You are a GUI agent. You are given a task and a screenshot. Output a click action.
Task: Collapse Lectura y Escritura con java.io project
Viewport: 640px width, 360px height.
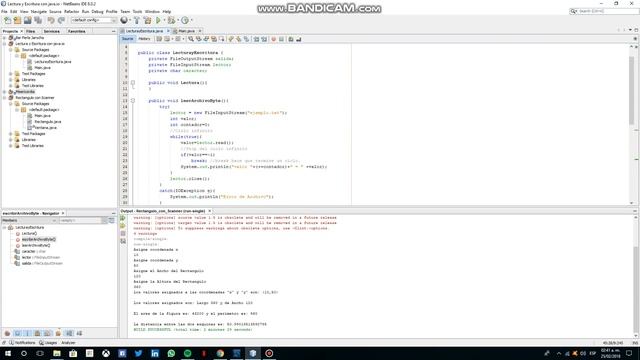coord(4,44)
